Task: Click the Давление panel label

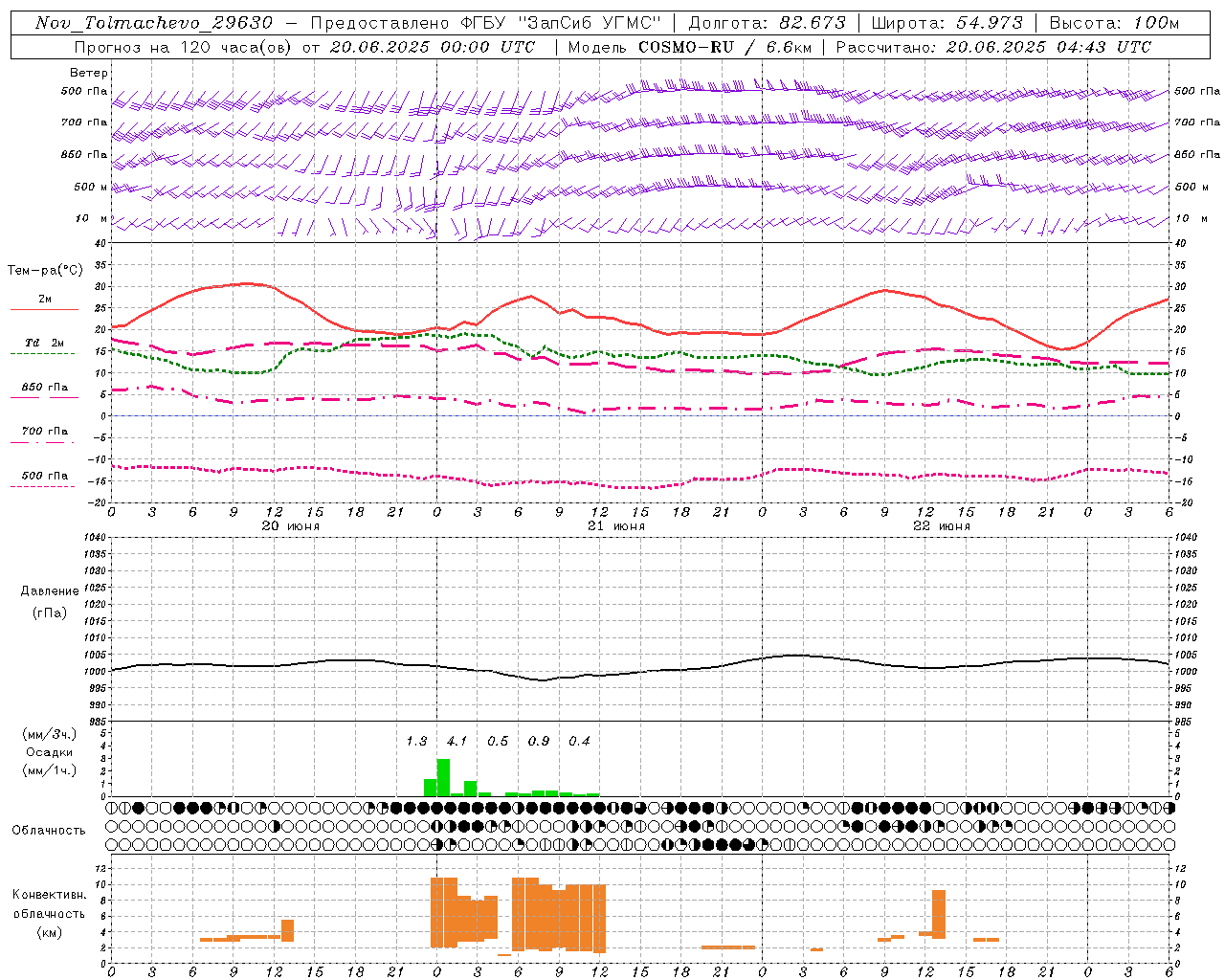Action: pyautogui.click(x=50, y=591)
